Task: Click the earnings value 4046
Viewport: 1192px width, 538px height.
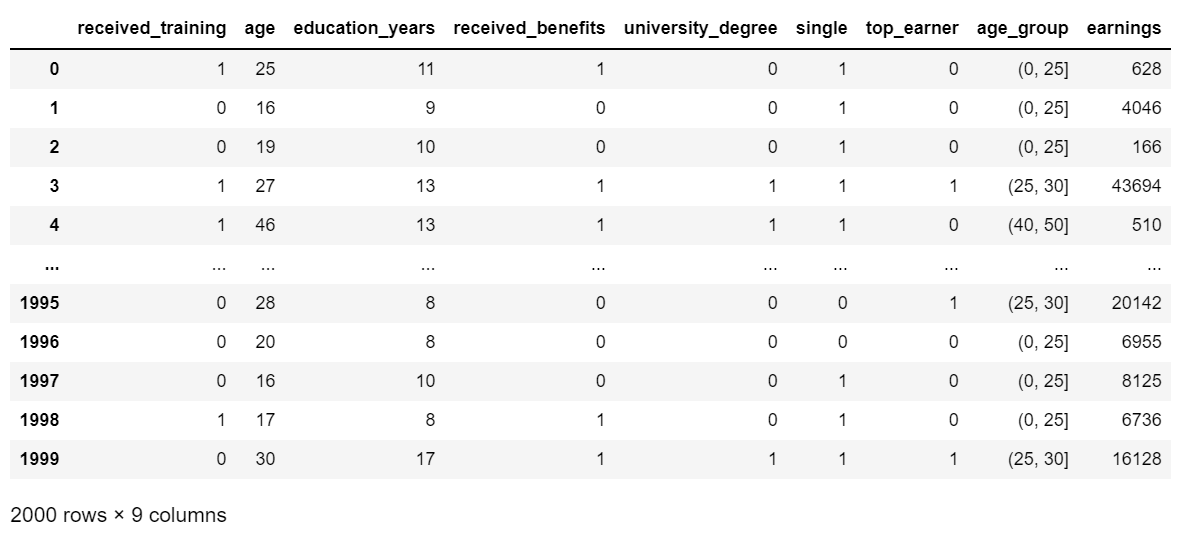Action: [x=1141, y=108]
